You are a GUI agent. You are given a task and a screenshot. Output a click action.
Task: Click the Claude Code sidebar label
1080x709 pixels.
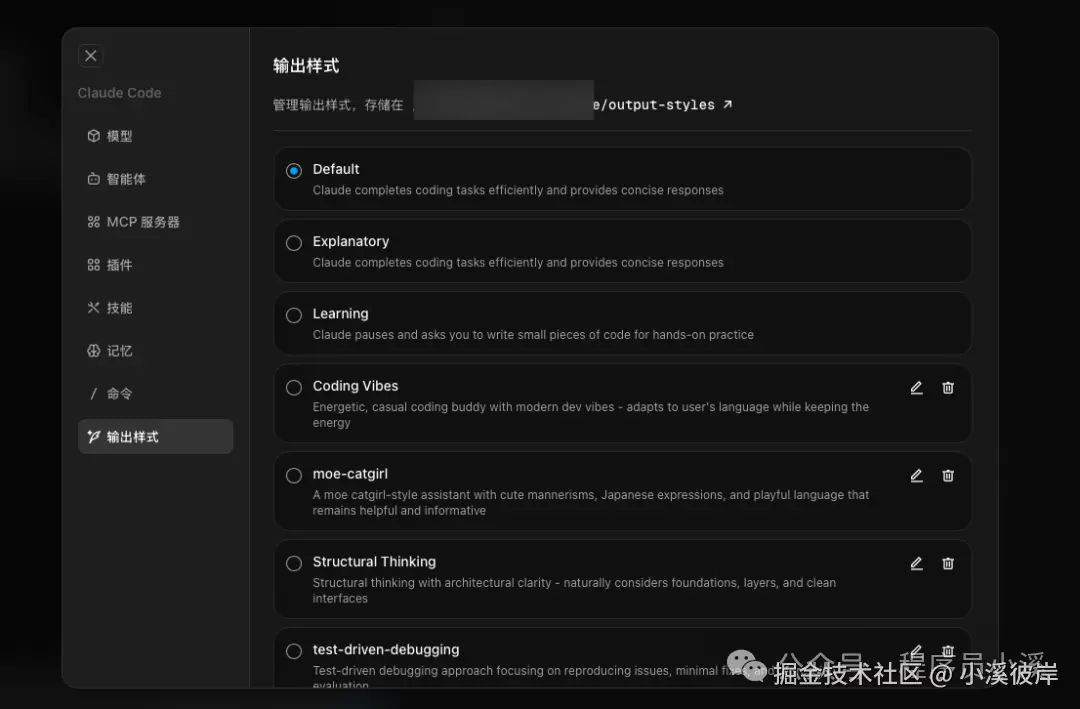[x=119, y=92]
